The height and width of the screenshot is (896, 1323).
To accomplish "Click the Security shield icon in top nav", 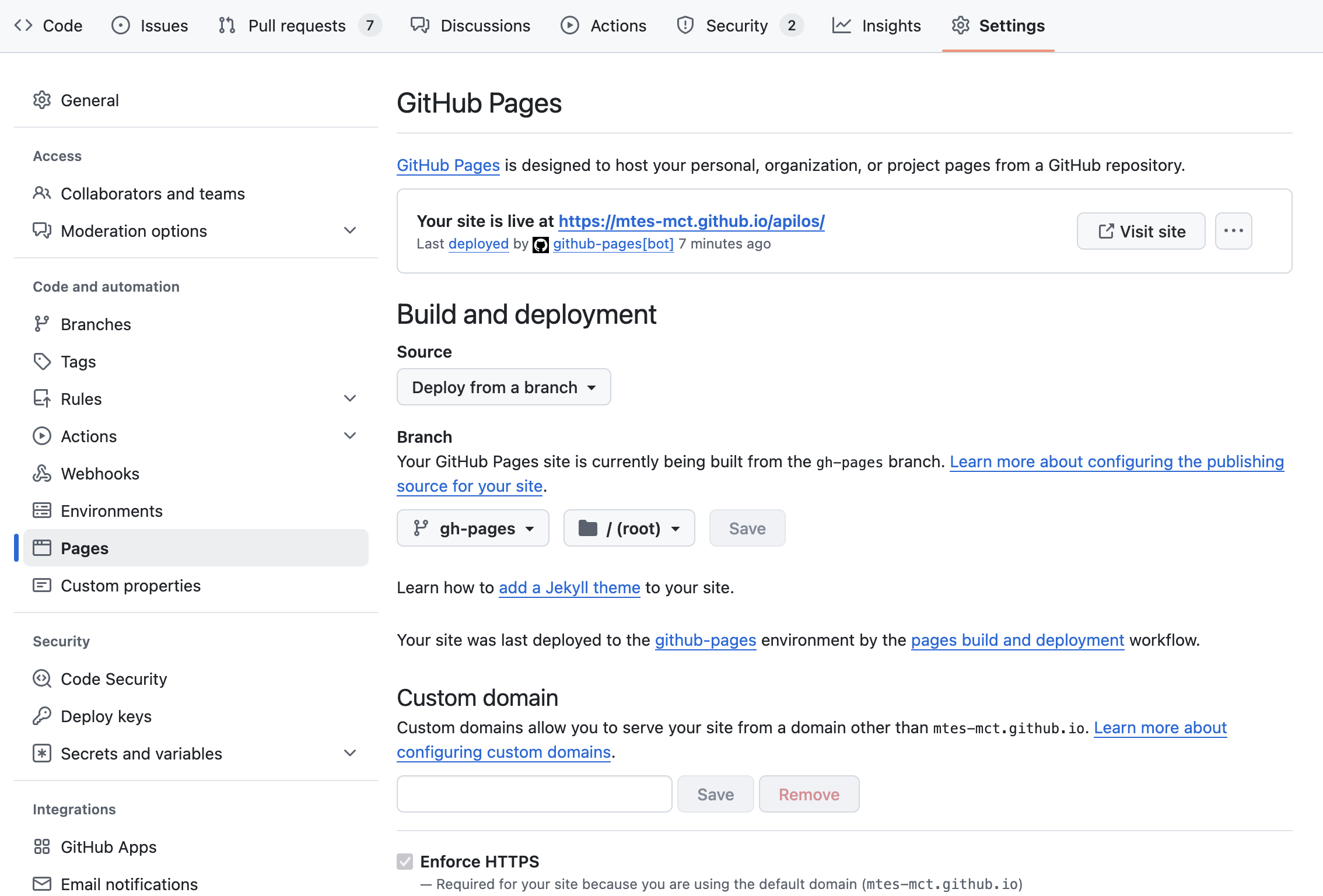I will pos(685,26).
